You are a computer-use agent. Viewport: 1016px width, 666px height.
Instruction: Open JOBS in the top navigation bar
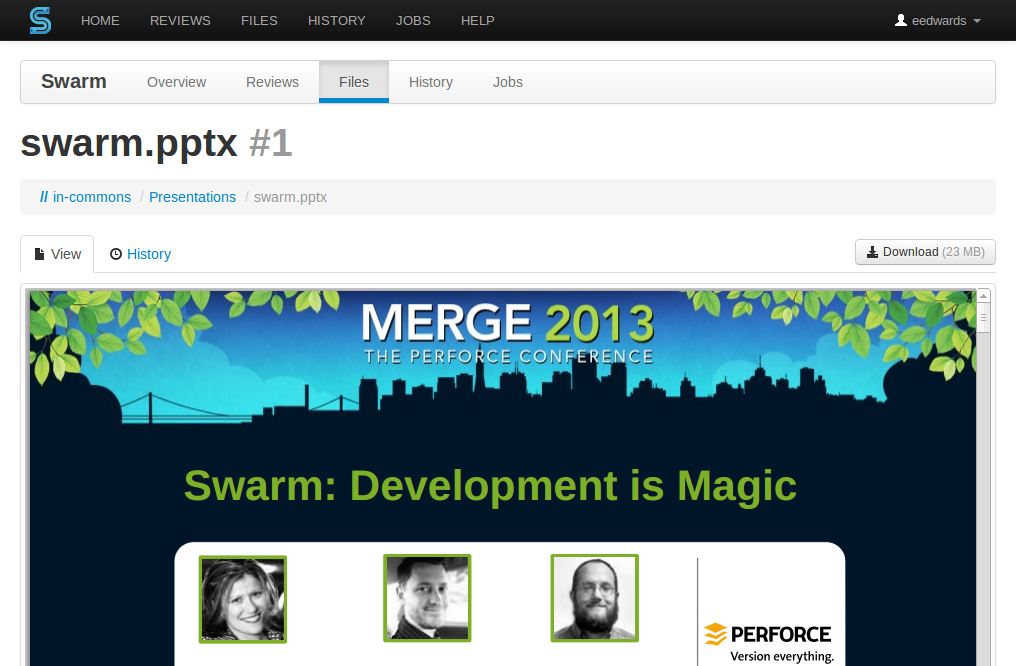[413, 21]
